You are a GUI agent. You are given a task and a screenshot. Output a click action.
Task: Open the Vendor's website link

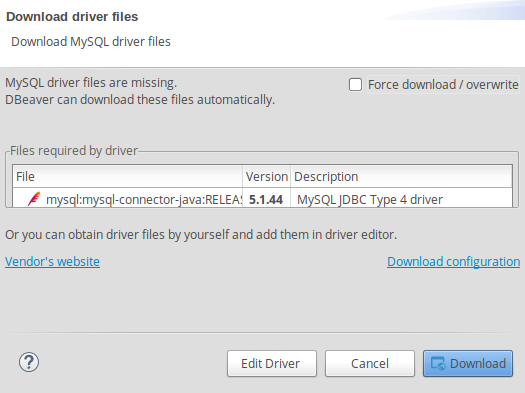pyautogui.click(x=52, y=261)
